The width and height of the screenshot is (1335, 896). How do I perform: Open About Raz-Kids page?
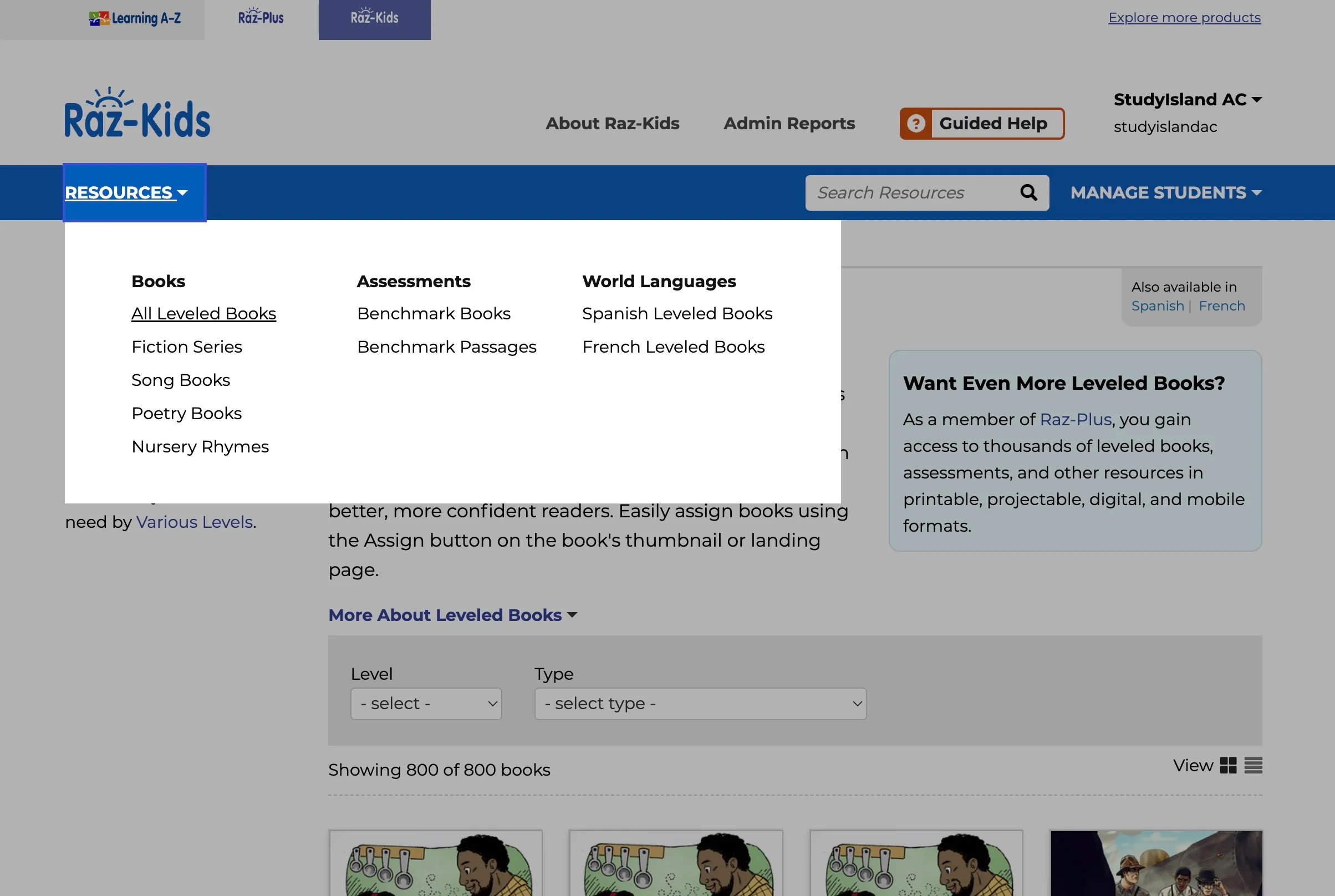point(613,124)
